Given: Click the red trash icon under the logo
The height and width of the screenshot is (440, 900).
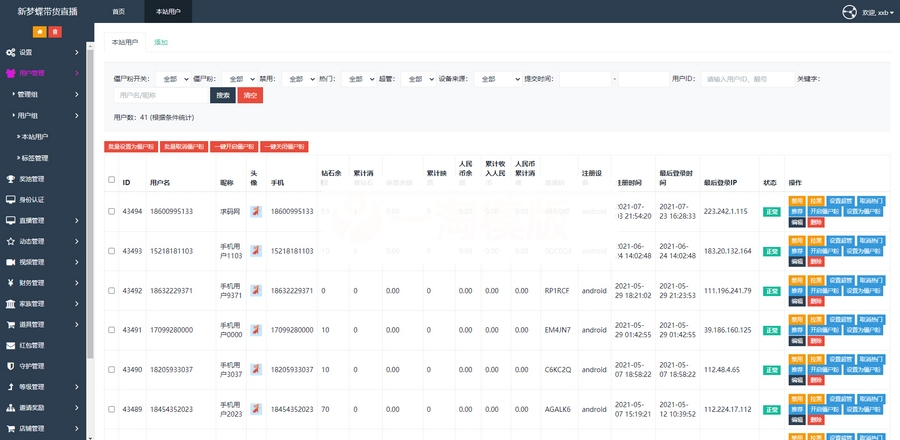Looking at the screenshot, I should pyautogui.click(x=55, y=32).
